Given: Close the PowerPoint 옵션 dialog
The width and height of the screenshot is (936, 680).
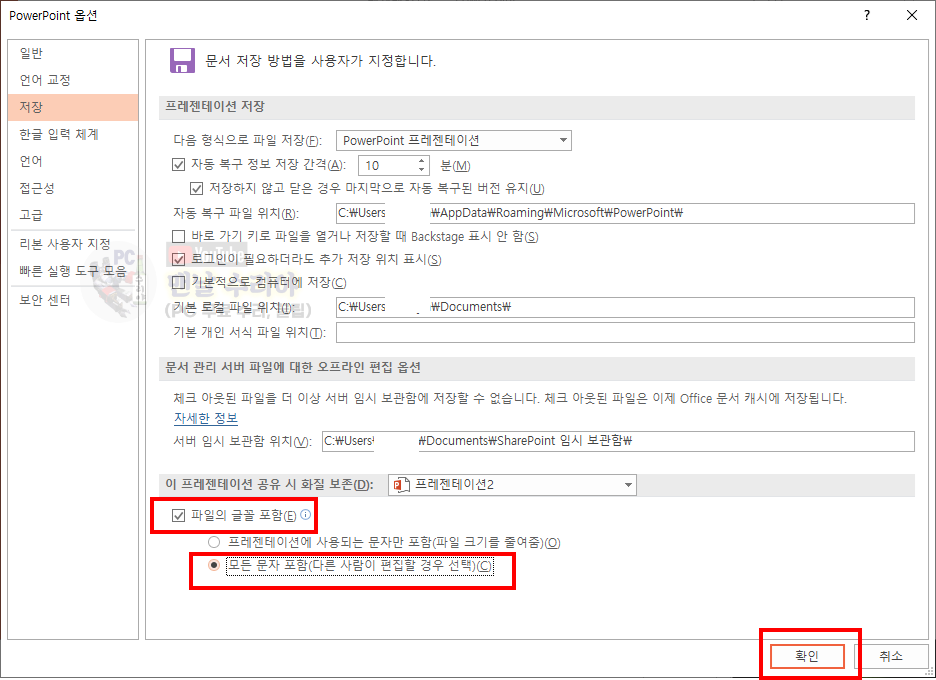Looking at the screenshot, I should 912,16.
